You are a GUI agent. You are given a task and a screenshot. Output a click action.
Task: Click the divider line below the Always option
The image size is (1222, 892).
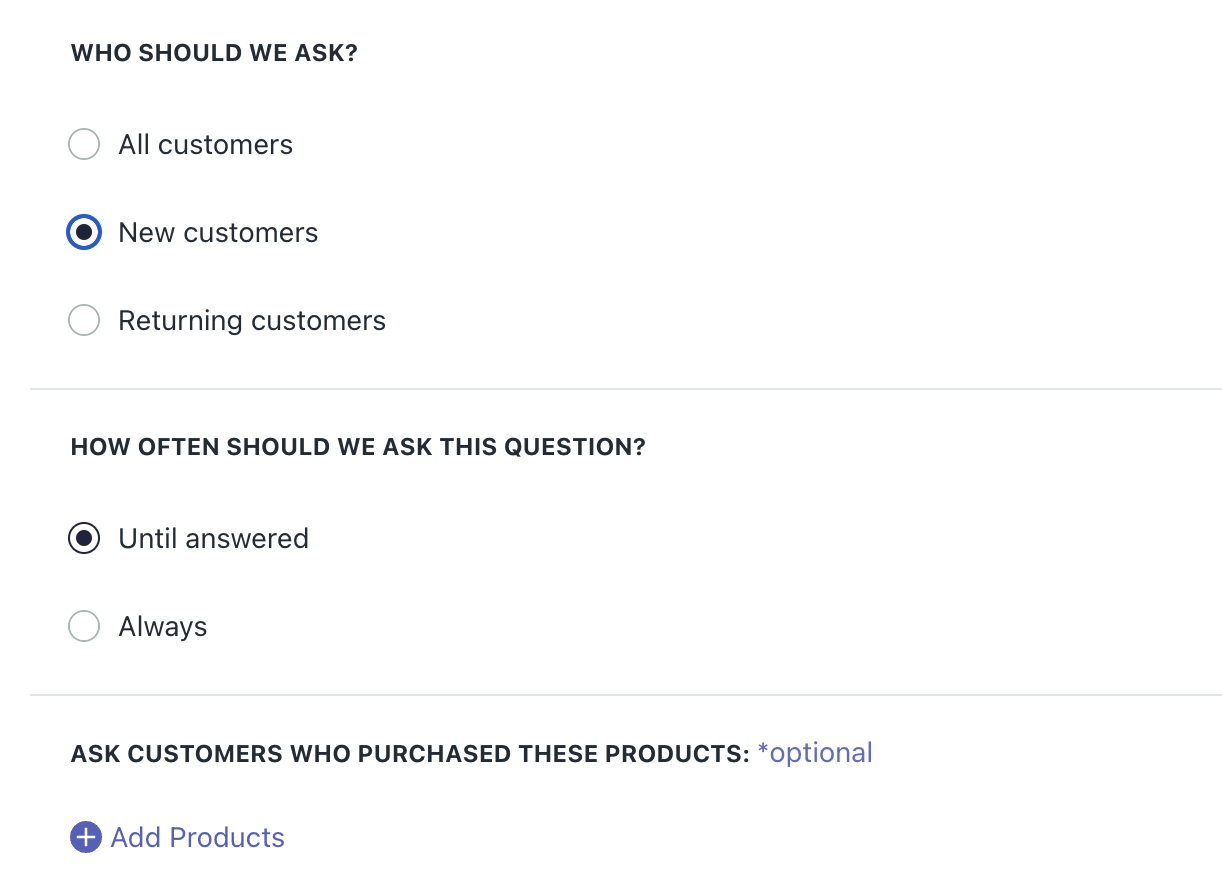[626, 695]
